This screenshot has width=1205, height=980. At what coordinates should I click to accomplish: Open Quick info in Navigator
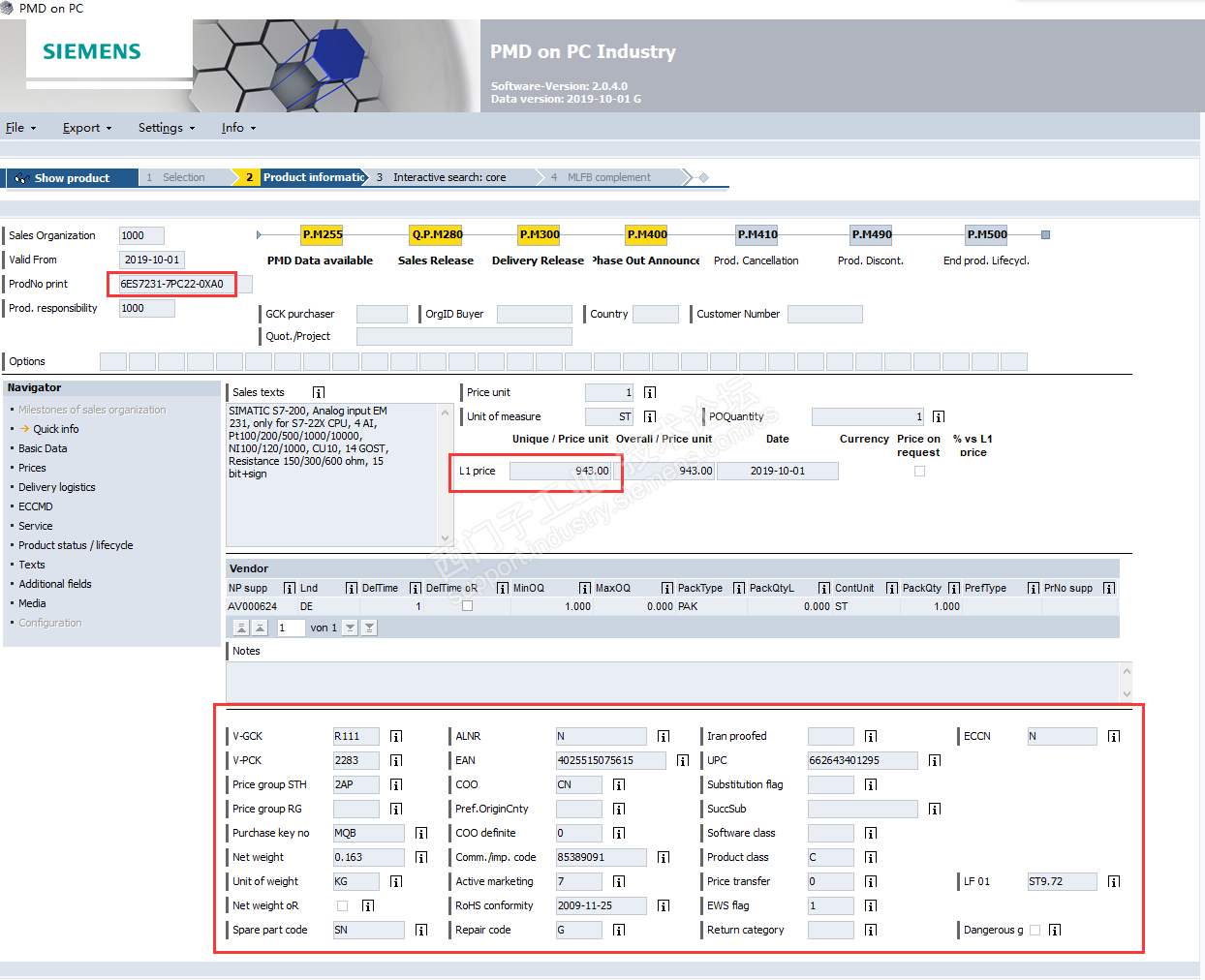(56, 429)
